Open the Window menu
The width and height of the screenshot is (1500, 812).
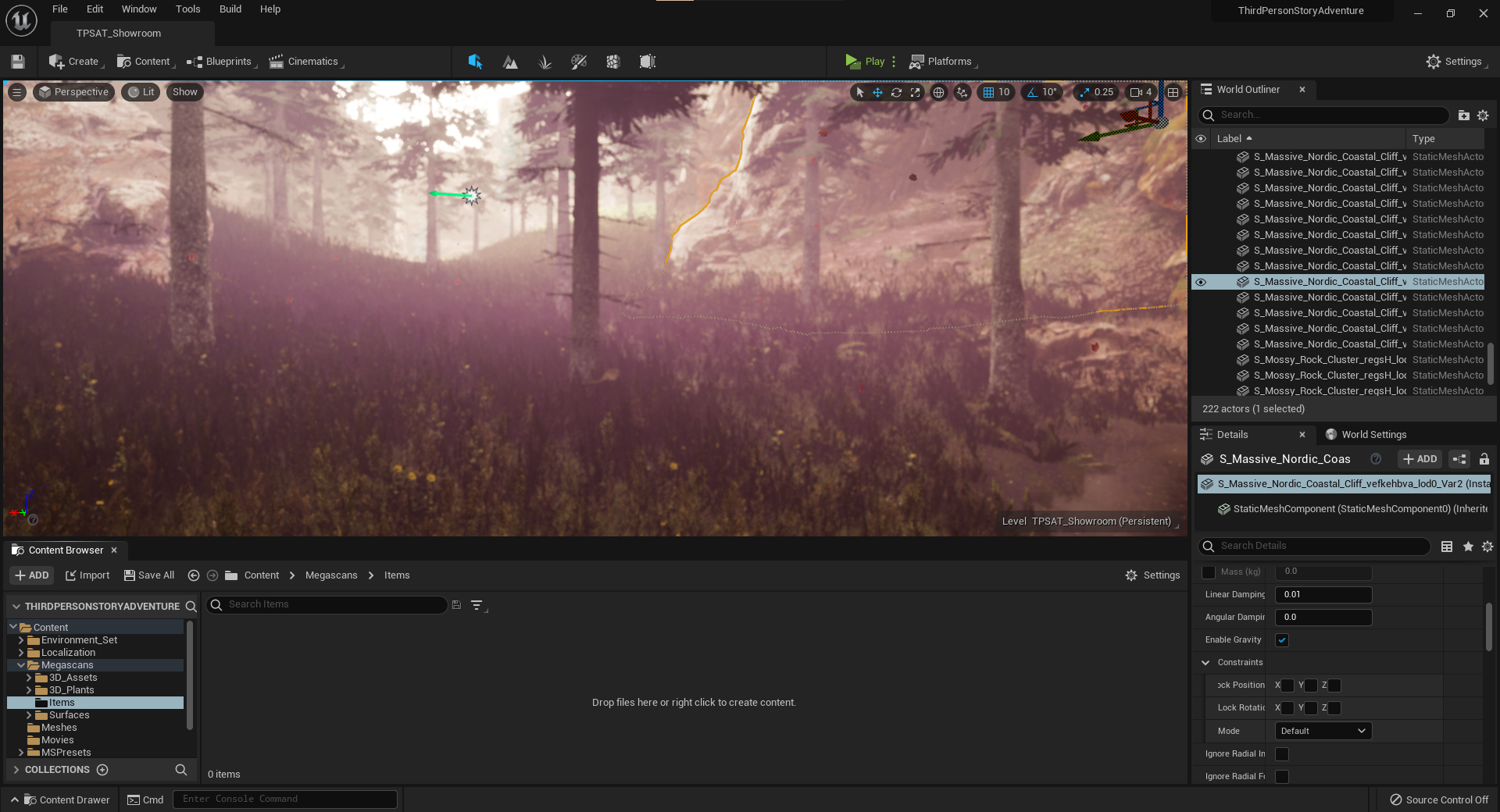[139, 9]
